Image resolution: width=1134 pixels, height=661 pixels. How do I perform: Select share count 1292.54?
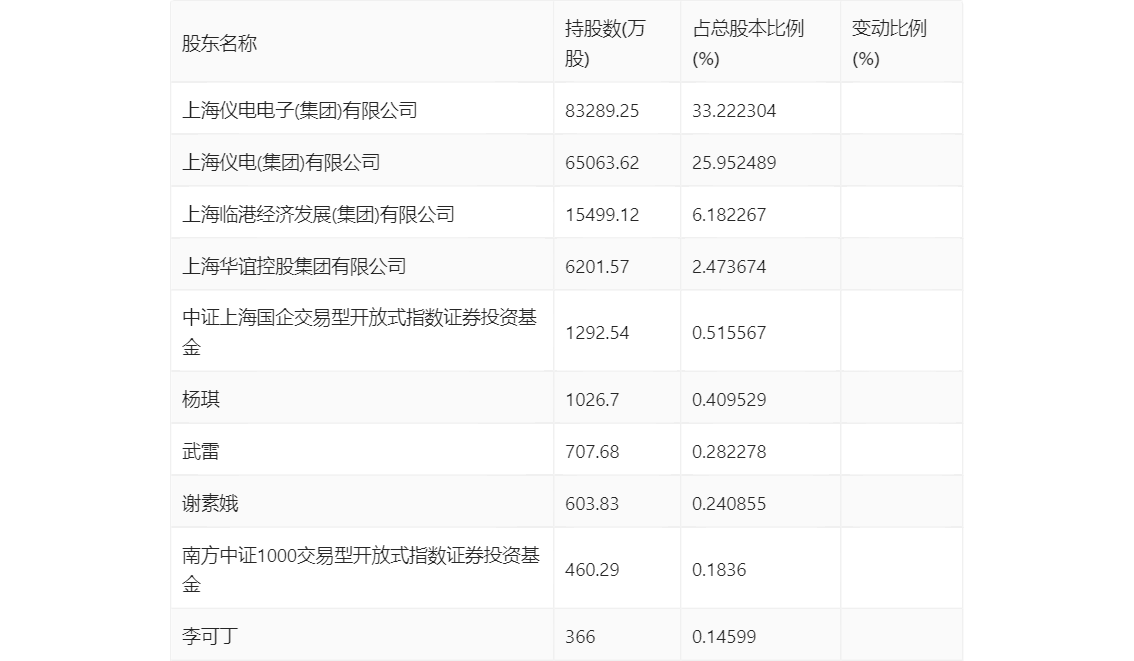click(597, 333)
